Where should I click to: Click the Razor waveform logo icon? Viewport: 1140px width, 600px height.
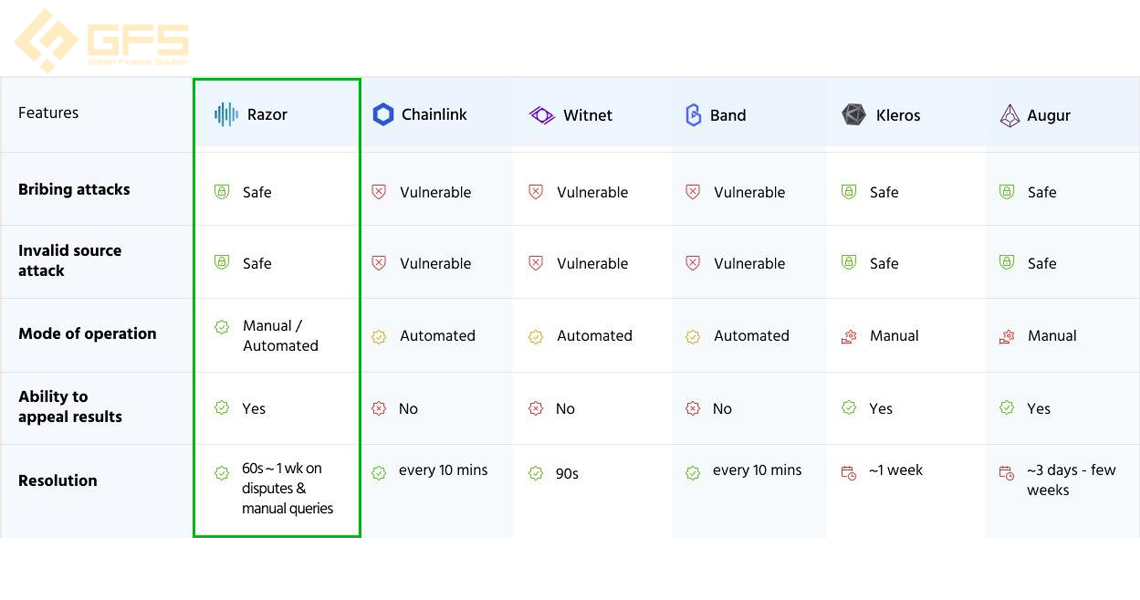226,114
